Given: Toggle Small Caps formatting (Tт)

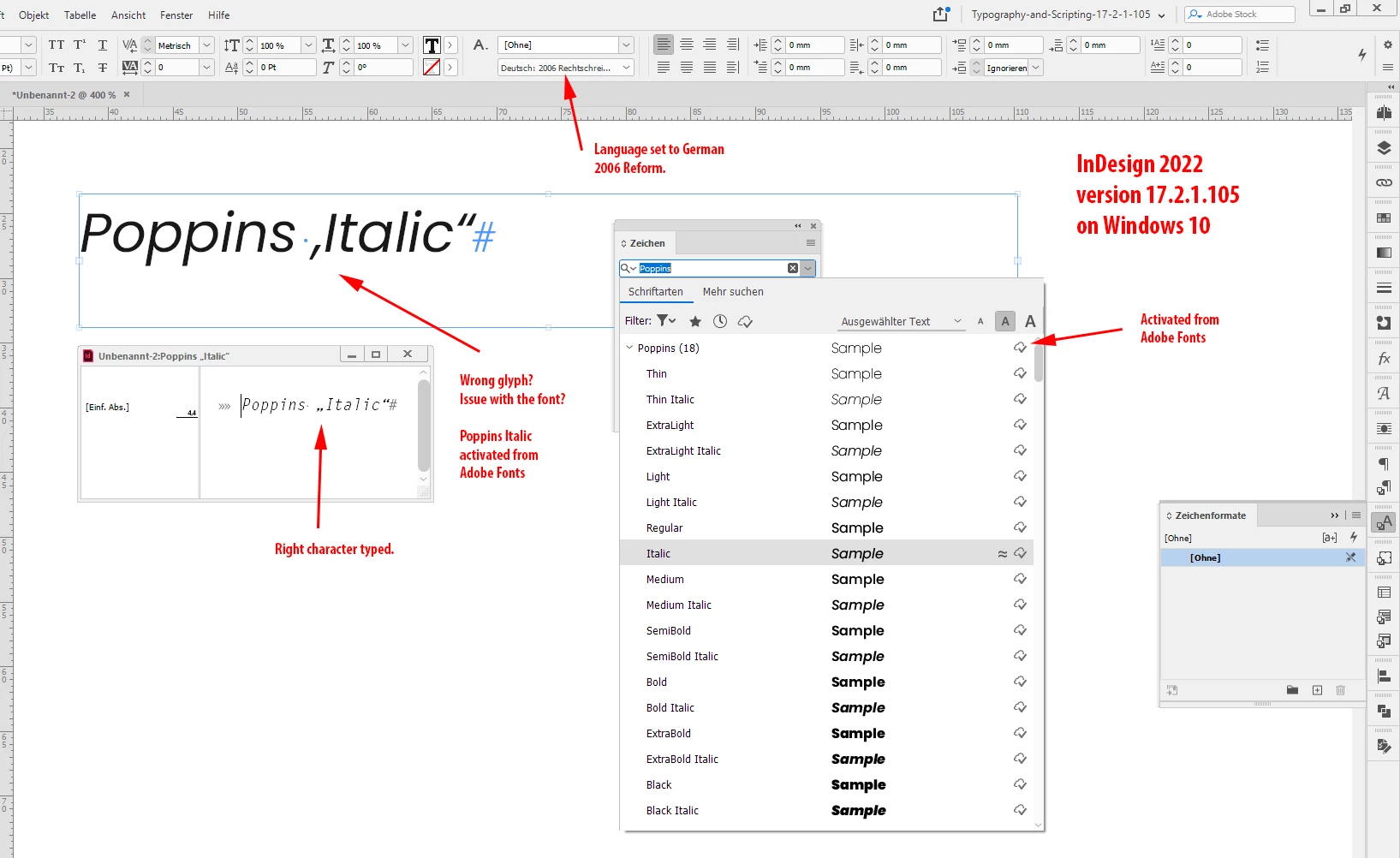Looking at the screenshot, I should coord(57,68).
